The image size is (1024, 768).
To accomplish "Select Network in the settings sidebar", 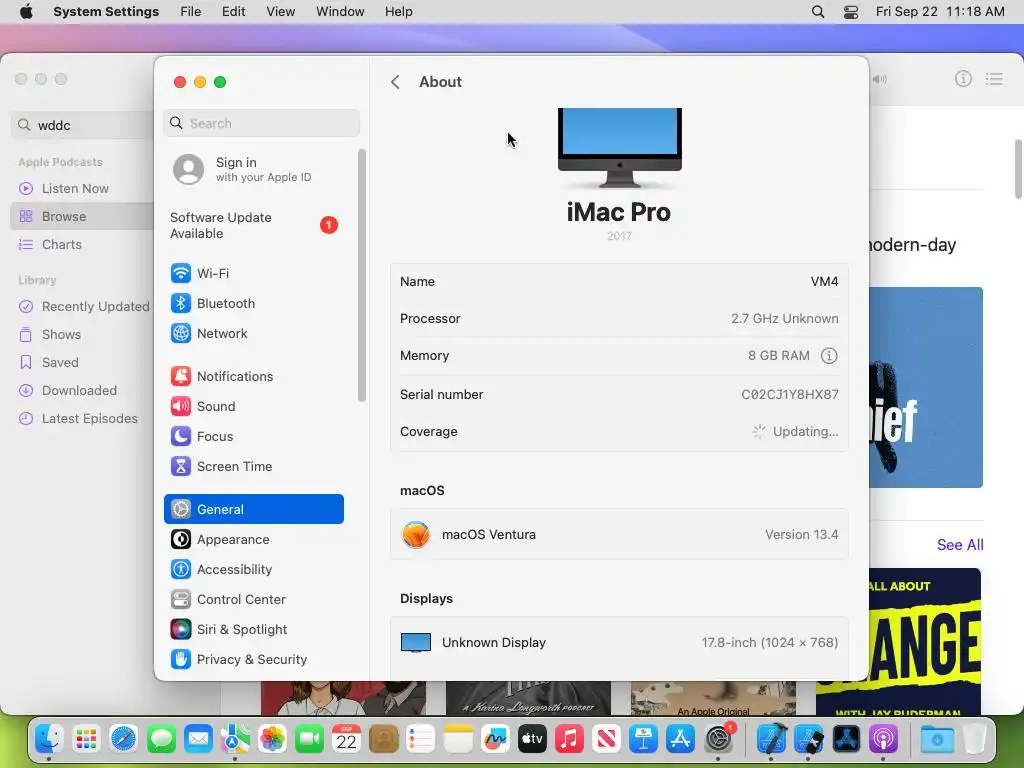I will 253,333.
